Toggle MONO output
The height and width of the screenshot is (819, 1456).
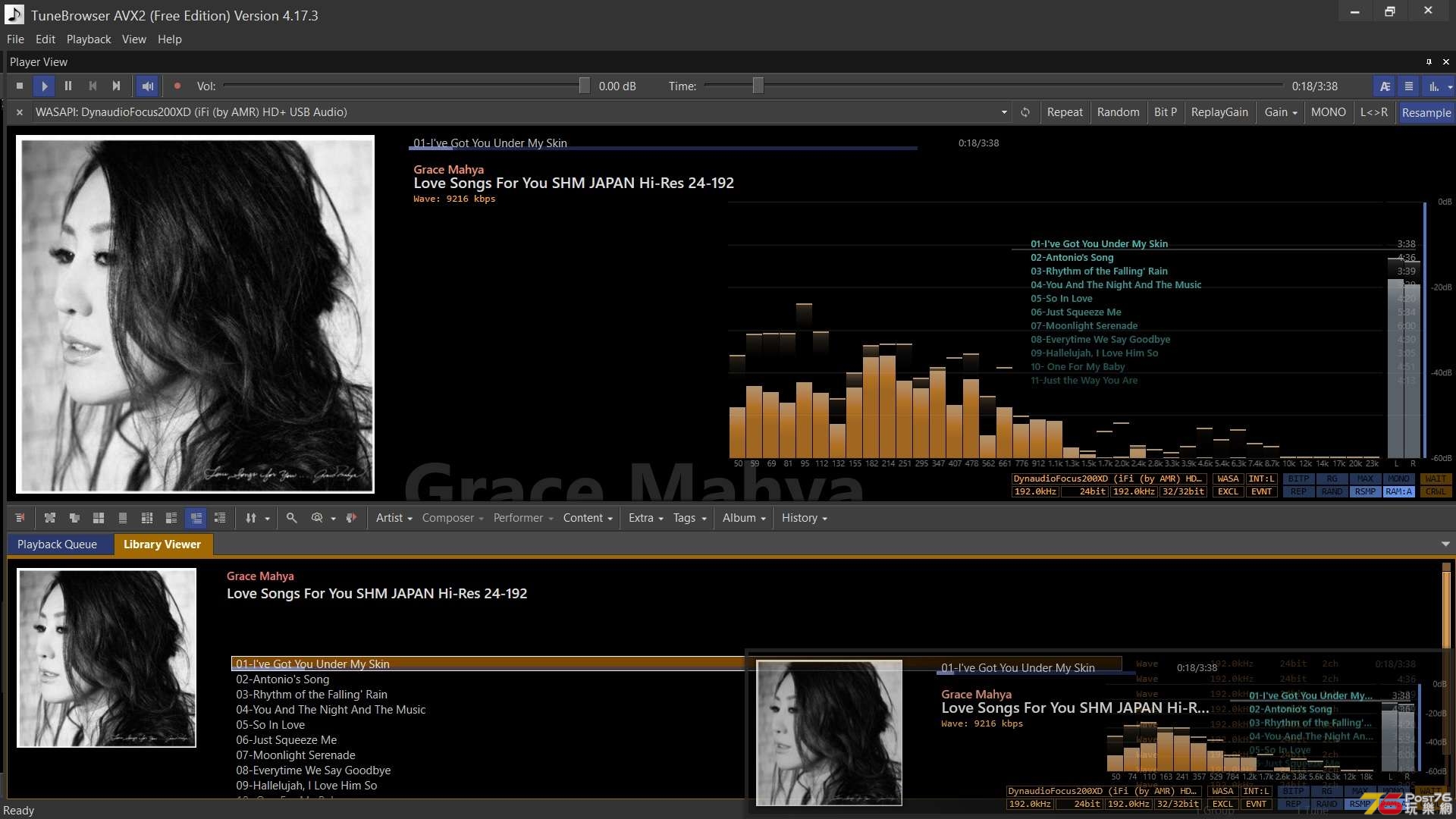tap(1329, 112)
